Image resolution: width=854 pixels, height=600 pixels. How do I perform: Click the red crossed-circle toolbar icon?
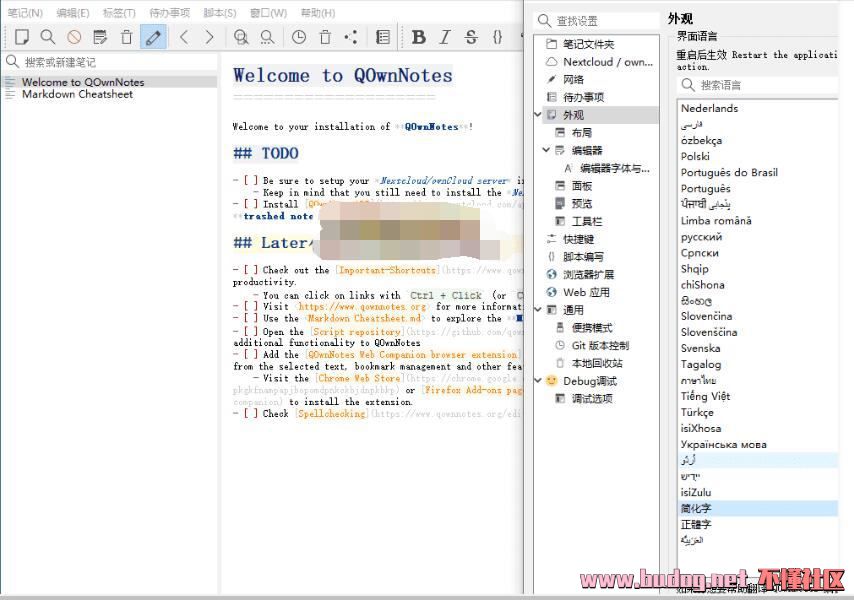click(74, 37)
